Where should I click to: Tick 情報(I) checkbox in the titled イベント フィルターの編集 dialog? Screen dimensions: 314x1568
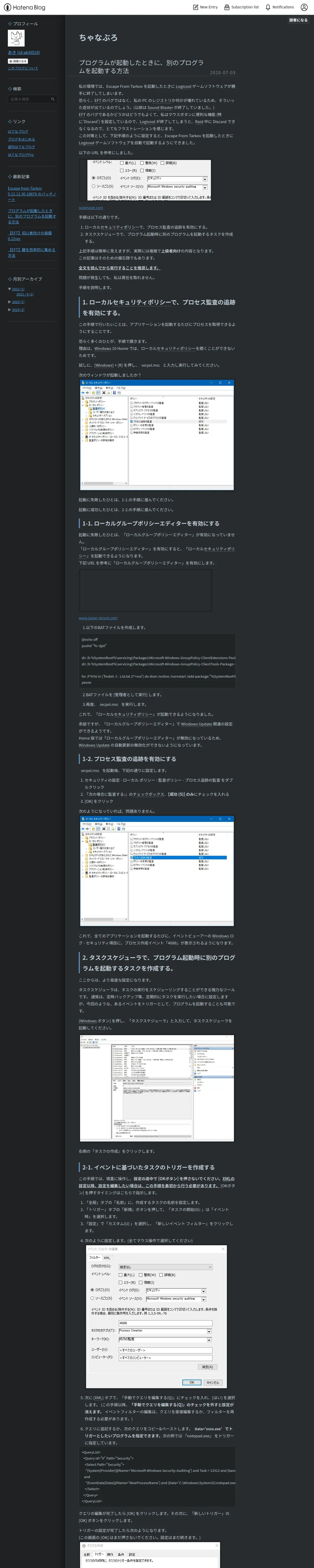click(141, 1283)
